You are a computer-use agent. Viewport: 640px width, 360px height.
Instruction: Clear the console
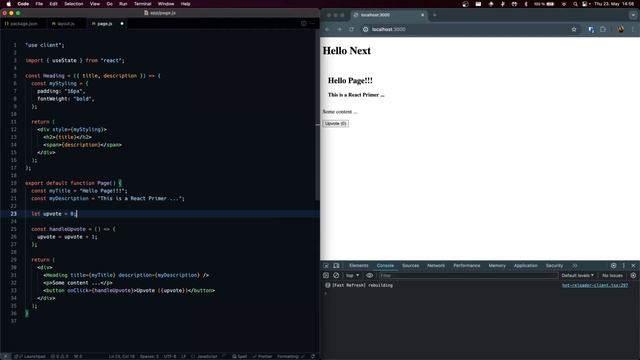click(x=336, y=276)
